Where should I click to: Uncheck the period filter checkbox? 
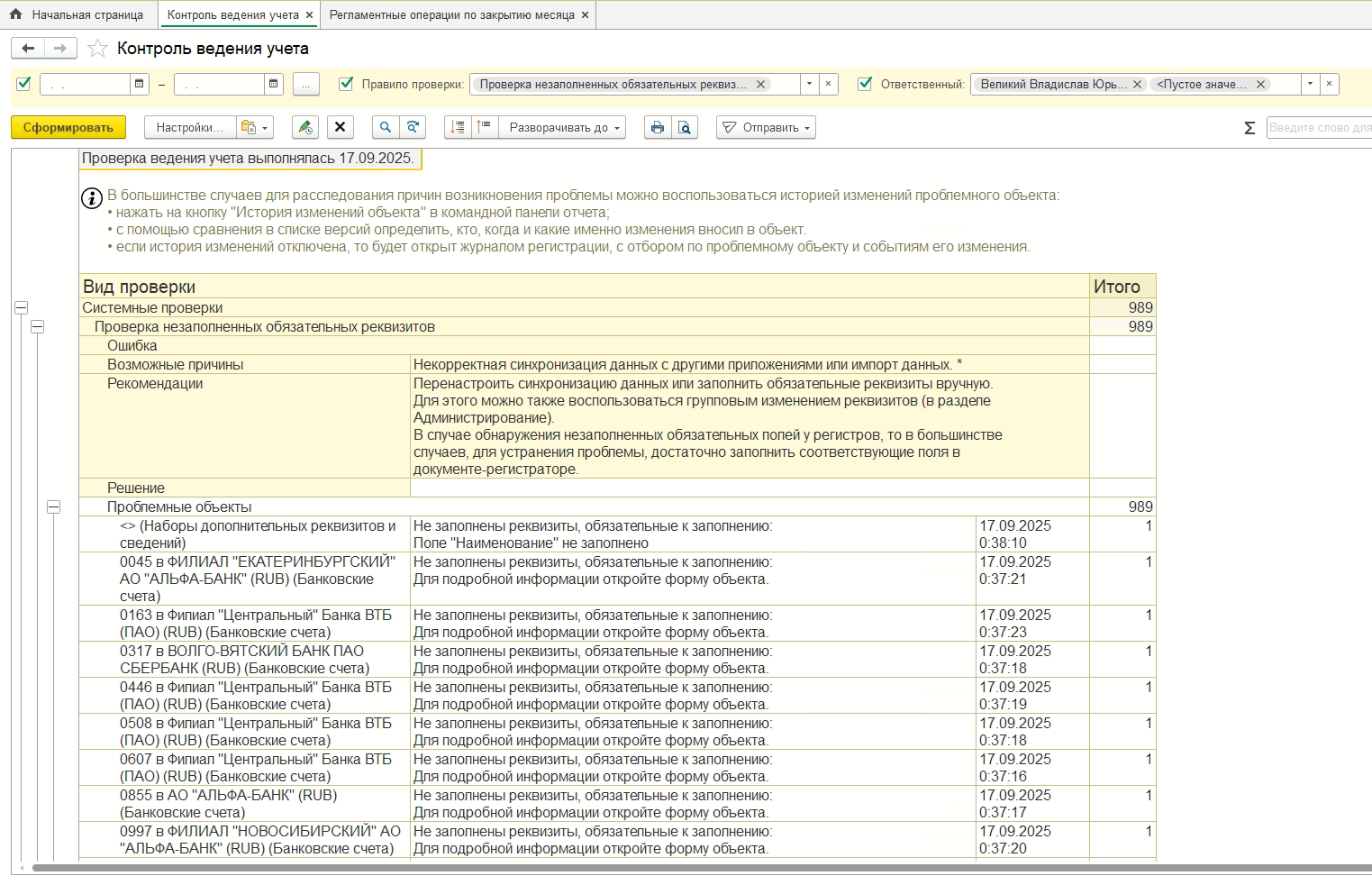pos(24,84)
